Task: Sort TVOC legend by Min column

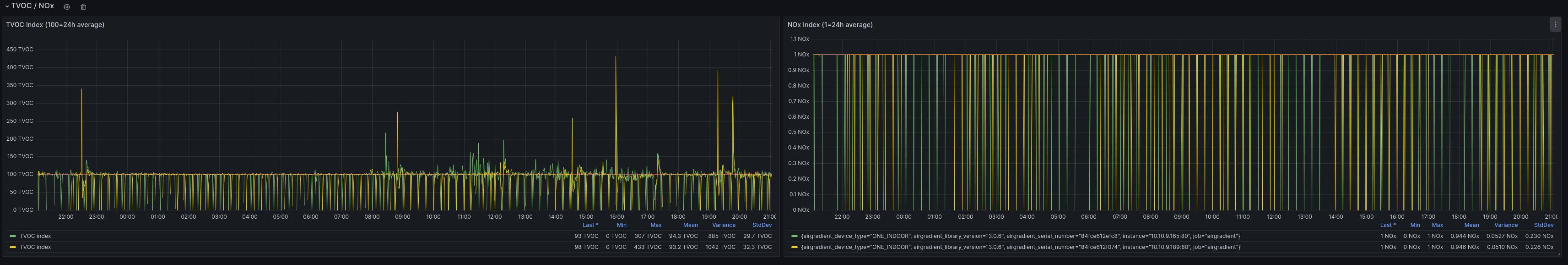Action: coord(622,225)
